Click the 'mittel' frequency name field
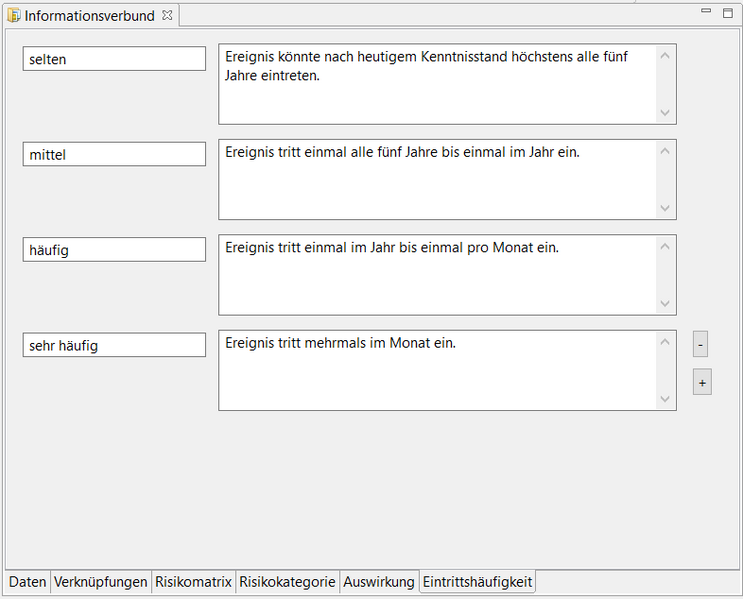The image size is (743, 599). [114, 154]
